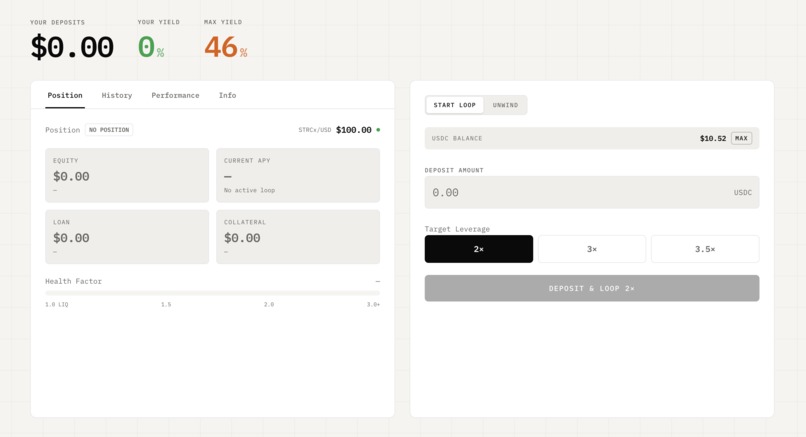Choose 3× target leverage
Viewport: 806px width, 437px height.
click(x=592, y=249)
